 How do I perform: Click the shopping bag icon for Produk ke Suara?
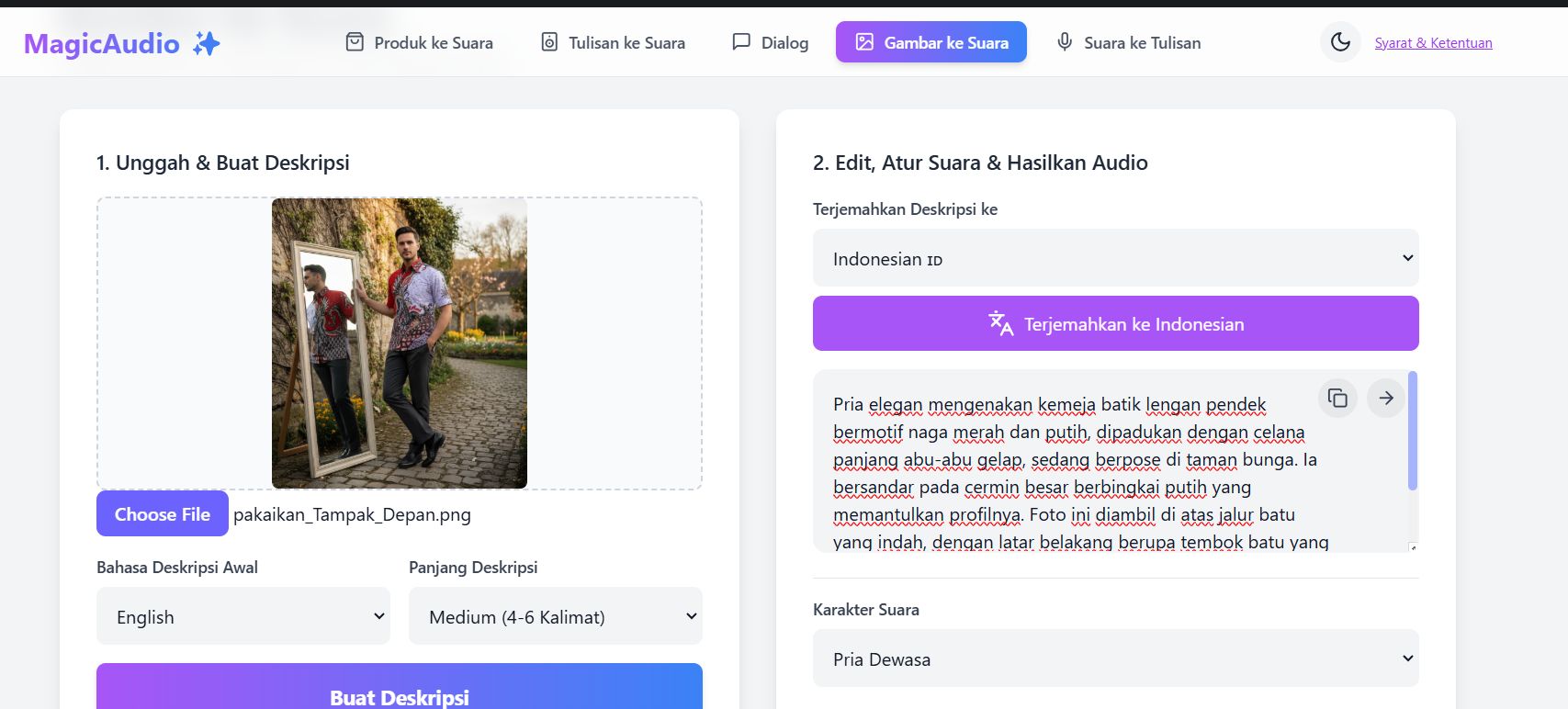click(355, 42)
